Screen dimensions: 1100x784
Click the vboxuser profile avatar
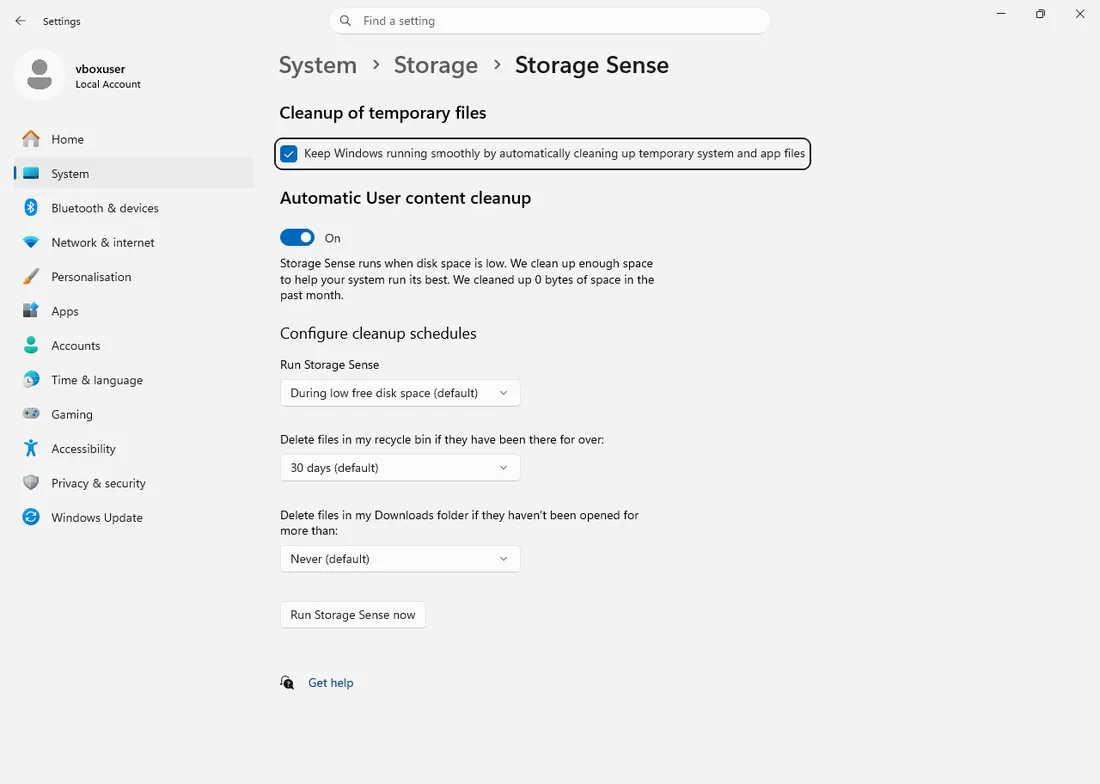pyautogui.click(x=39, y=75)
